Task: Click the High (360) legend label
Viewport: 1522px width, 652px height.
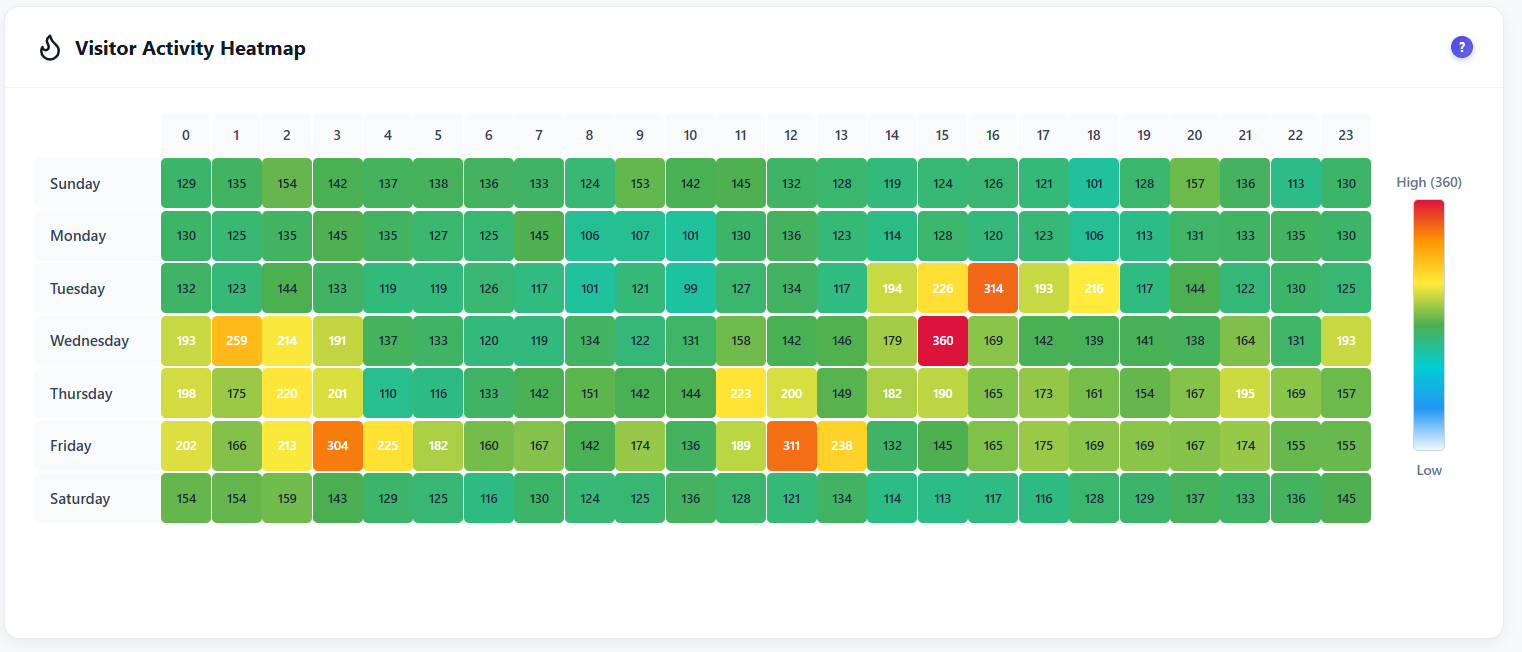Action: coord(1427,182)
